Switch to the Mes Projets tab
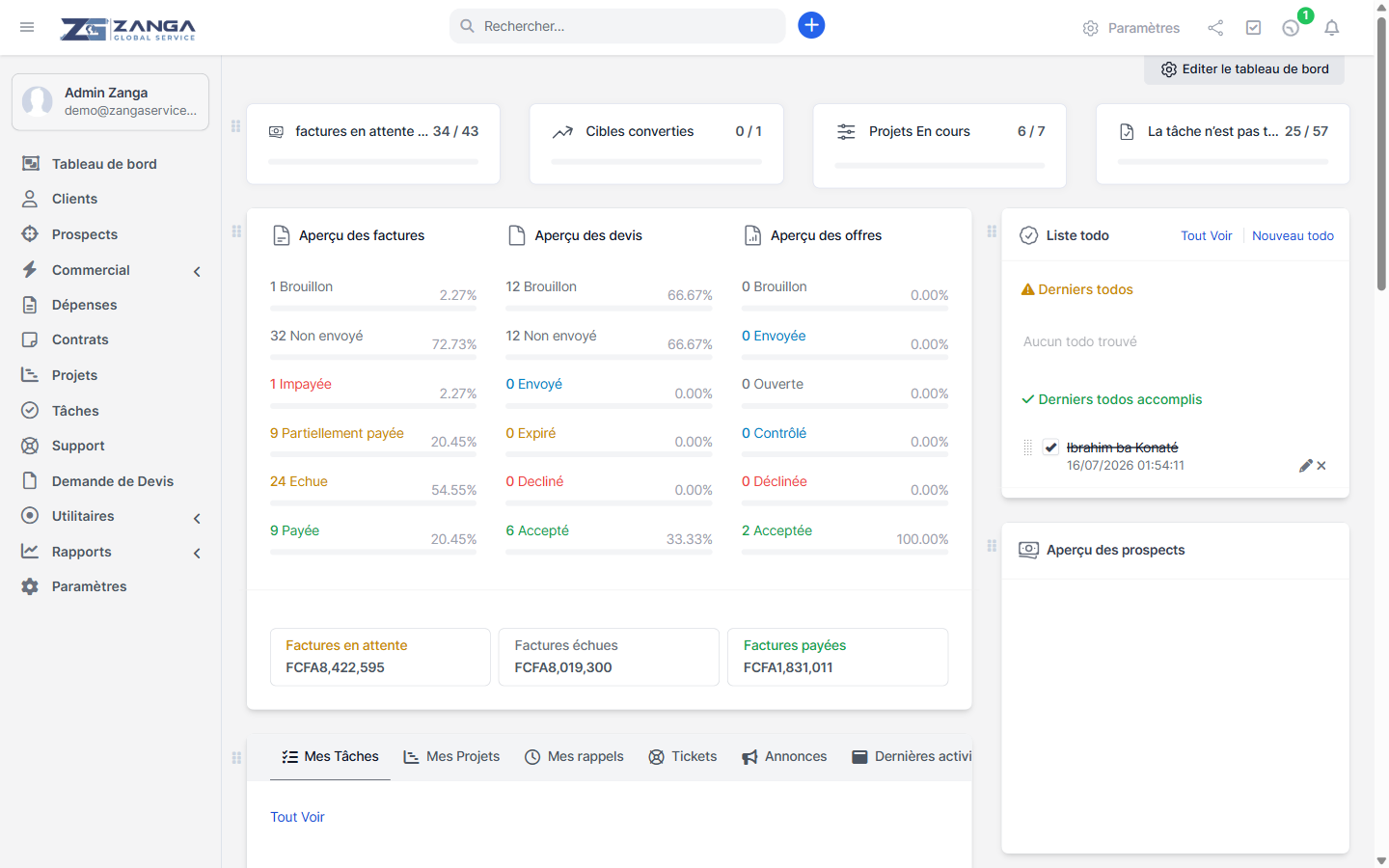The height and width of the screenshot is (868, 1389). point(451,757)
